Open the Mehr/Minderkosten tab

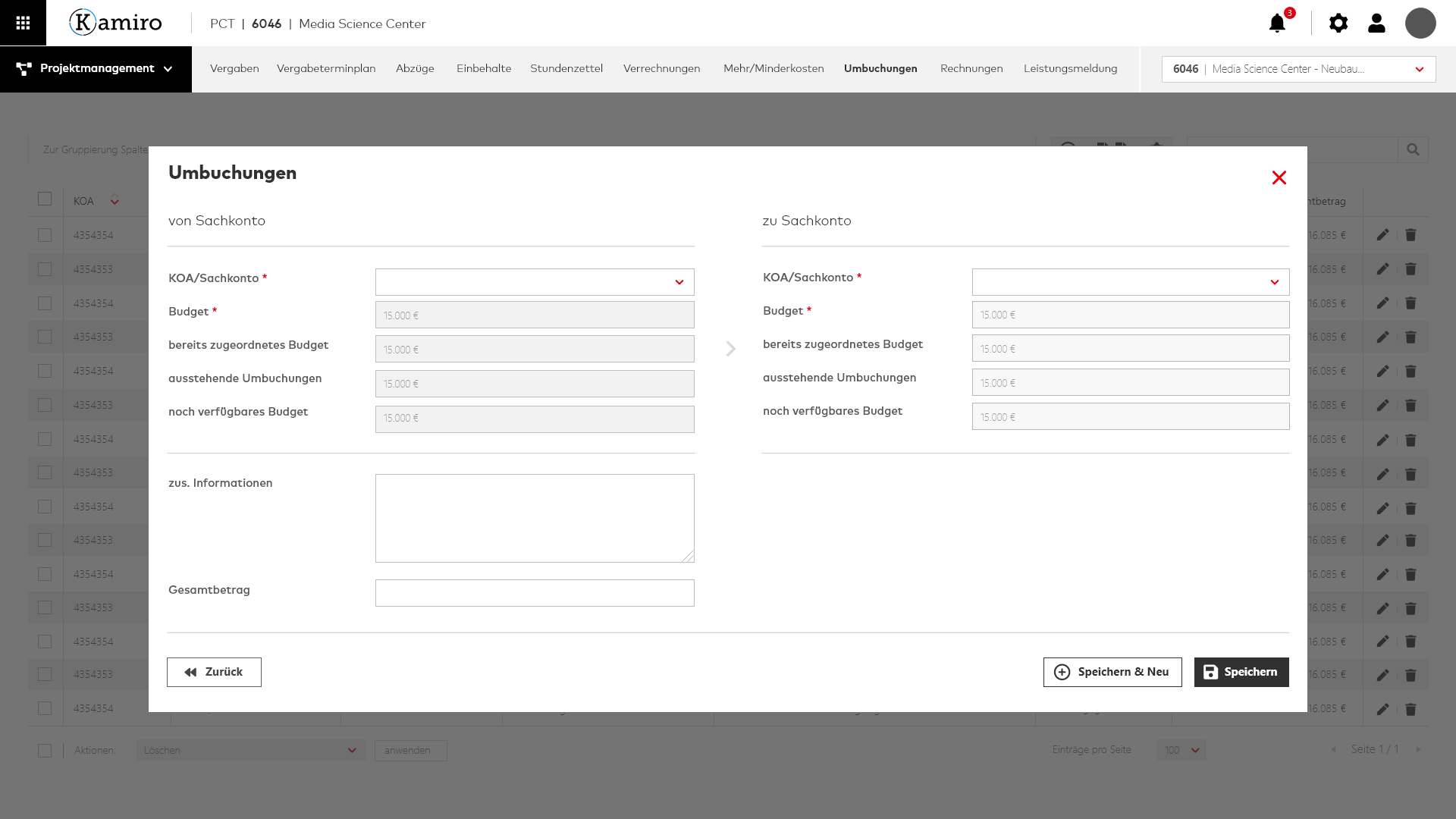tap(773, 68)
